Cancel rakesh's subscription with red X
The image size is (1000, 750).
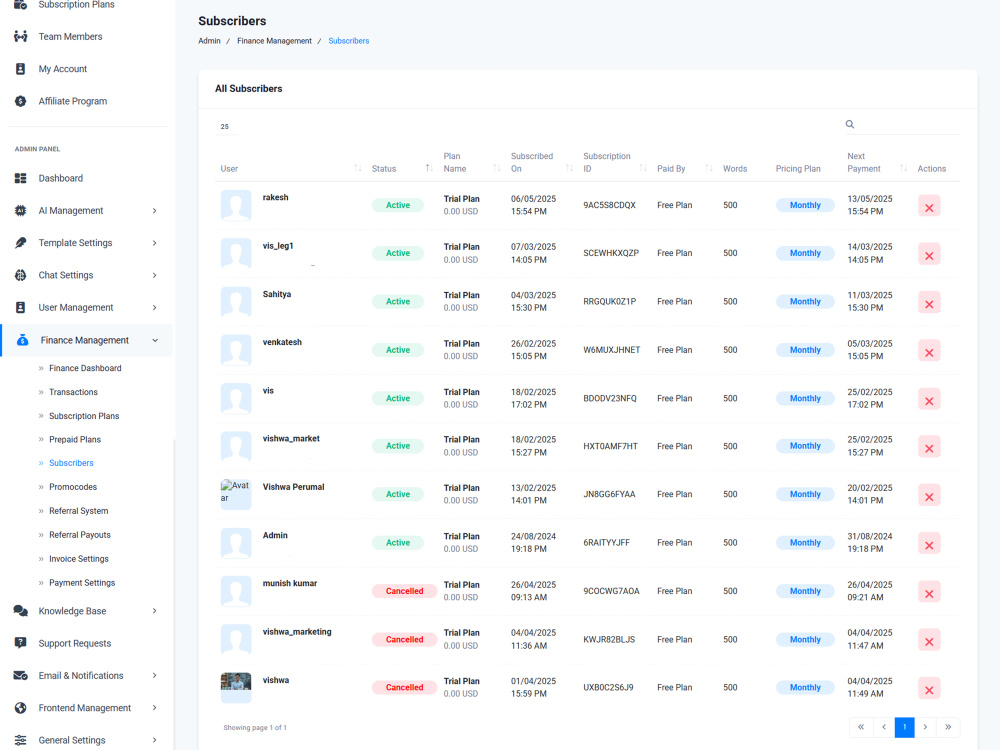929,206
